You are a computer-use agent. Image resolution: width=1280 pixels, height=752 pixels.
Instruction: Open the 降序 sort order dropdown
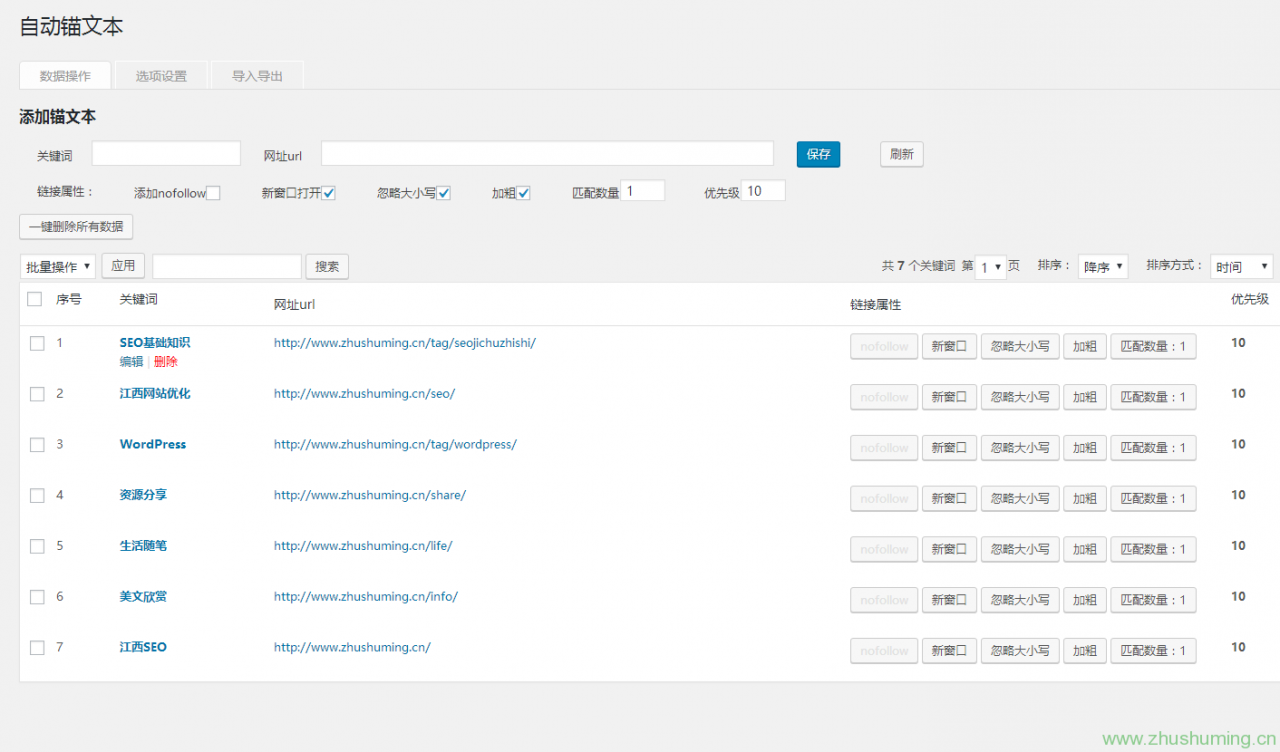pos(1103,267)
